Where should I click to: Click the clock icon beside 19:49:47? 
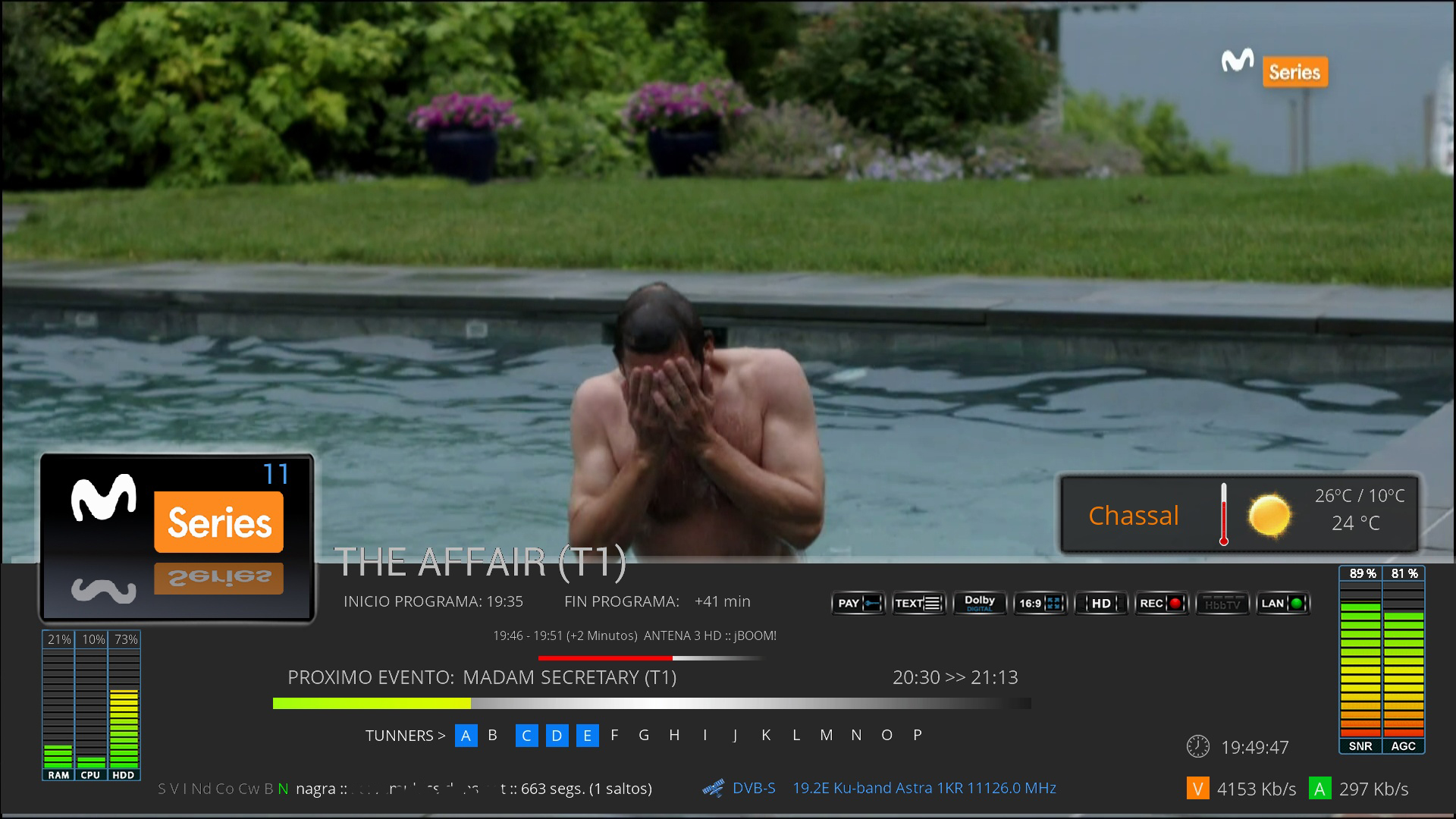click(1198, 746)
